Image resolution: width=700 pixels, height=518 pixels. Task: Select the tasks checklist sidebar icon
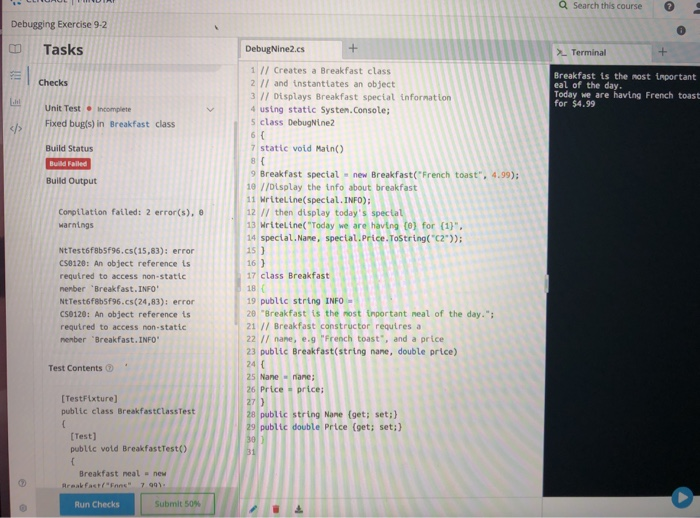[15, 75]
